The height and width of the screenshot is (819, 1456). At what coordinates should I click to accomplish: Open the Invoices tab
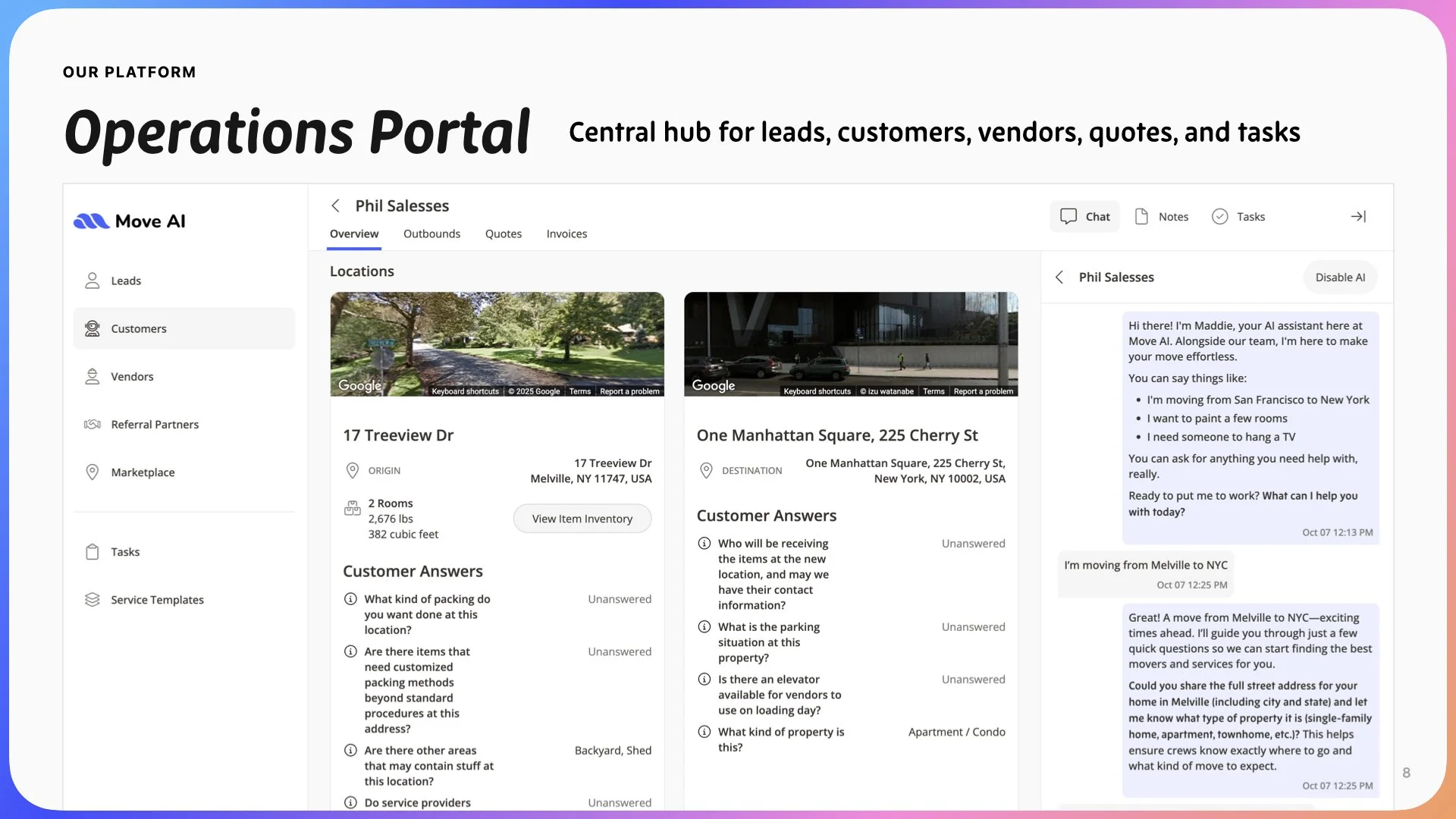coord(566,234)
